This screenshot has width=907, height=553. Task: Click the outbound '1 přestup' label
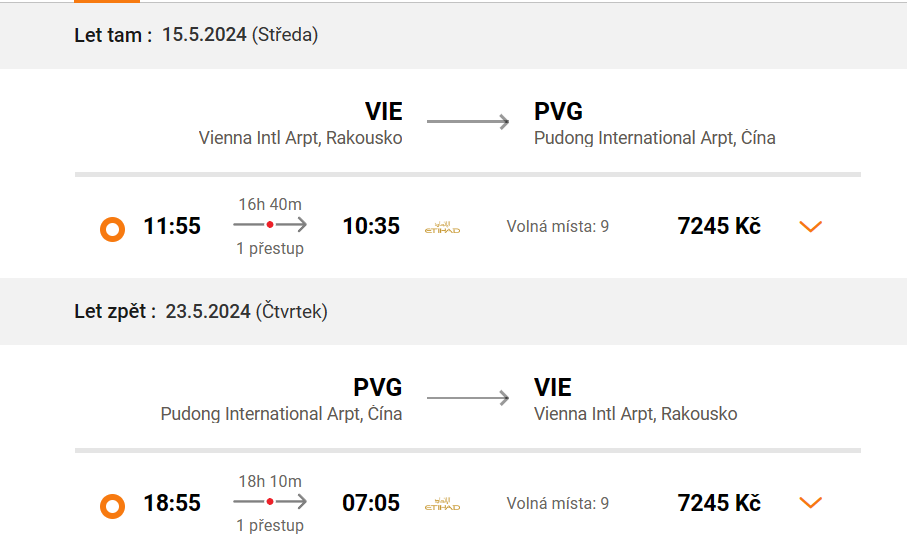(270, 249)
